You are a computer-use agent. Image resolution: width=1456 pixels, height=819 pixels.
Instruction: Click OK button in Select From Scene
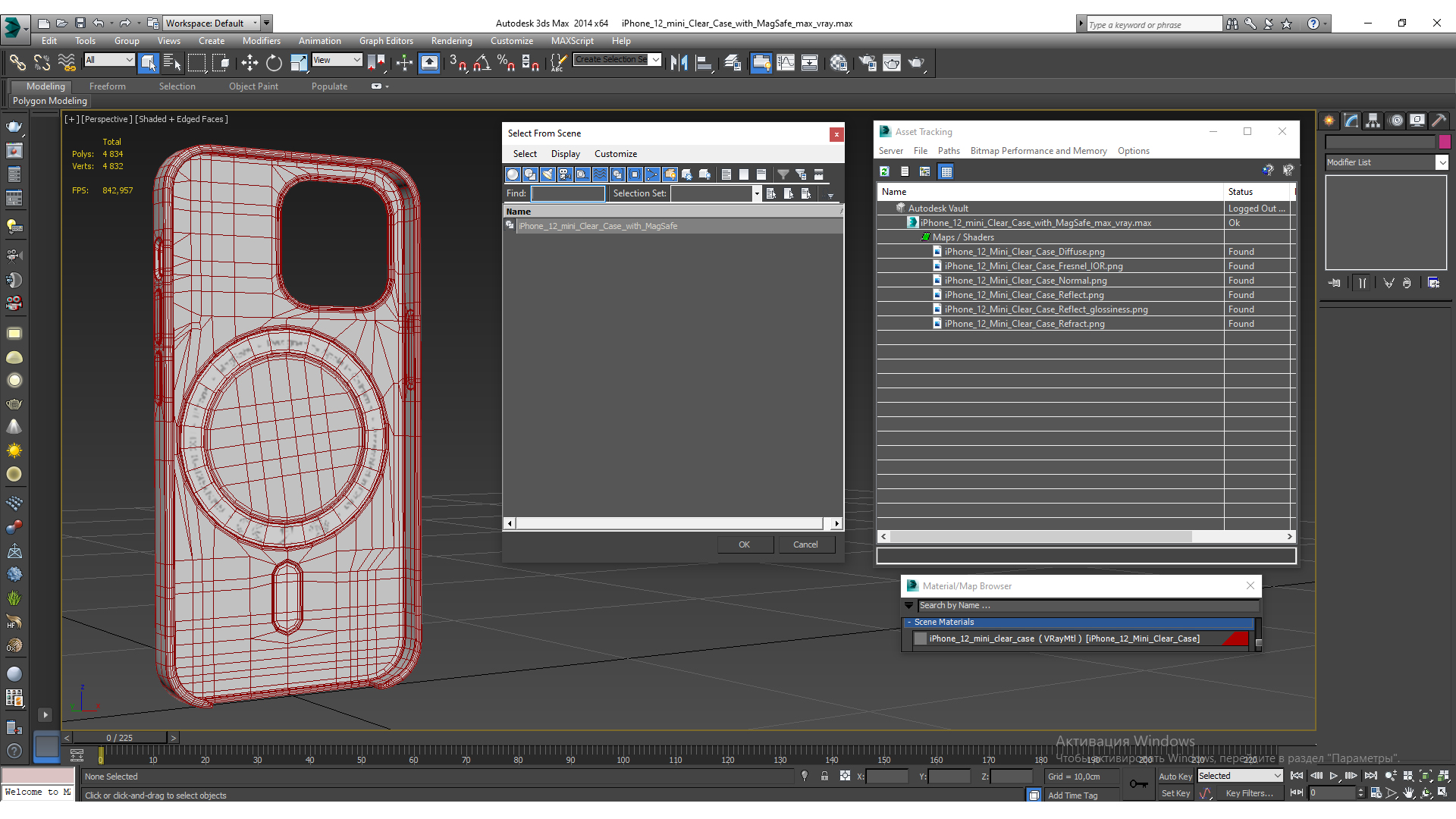[743, 544]
